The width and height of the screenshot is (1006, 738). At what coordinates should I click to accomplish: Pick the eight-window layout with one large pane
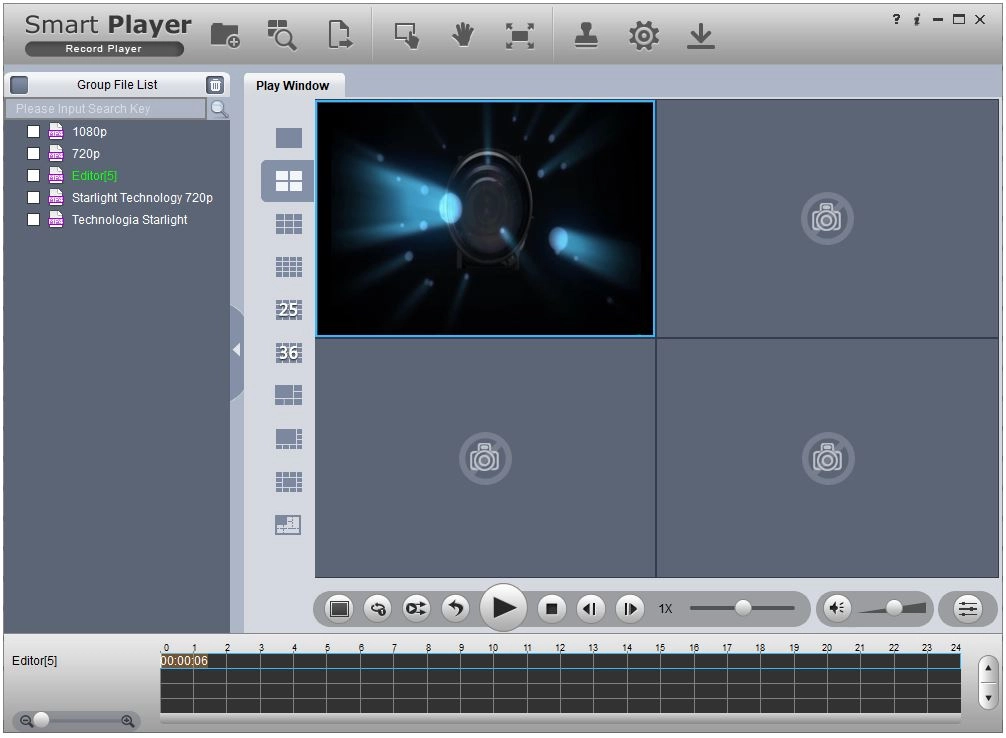click(x=289, y=438)
